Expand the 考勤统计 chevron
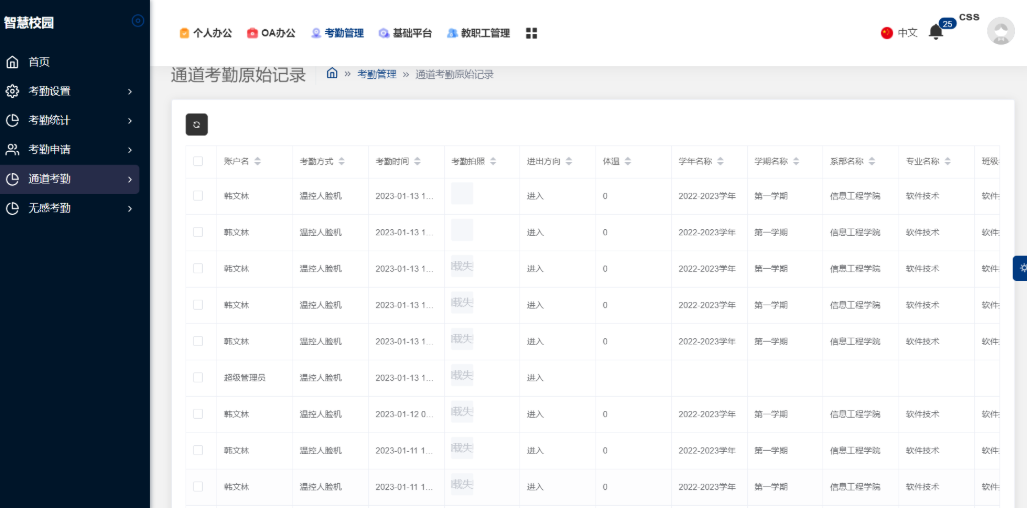The height and width of the screenshot is (508, 1027). pyautogui.click(x=130, y=120)
